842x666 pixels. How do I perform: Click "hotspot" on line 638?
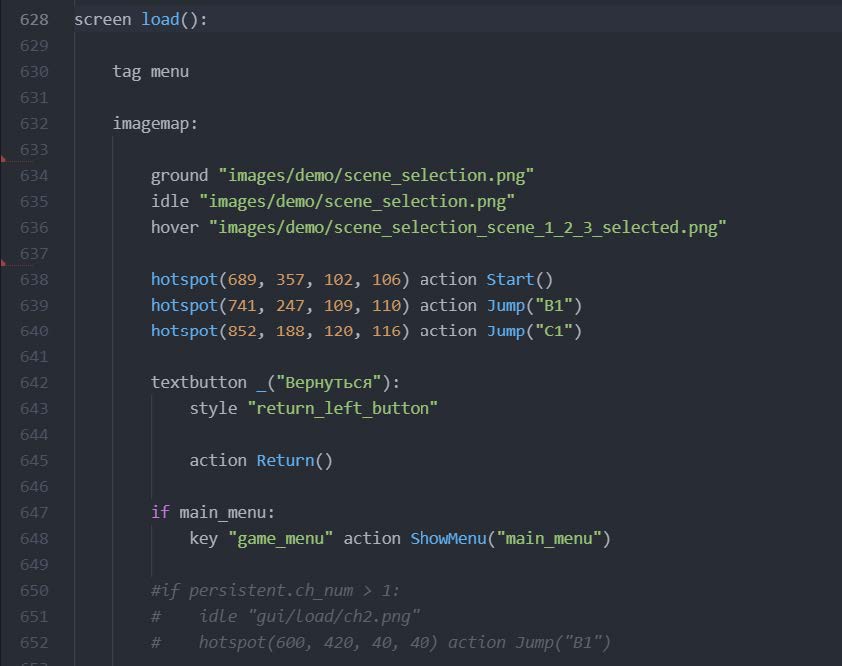(184, 280)
